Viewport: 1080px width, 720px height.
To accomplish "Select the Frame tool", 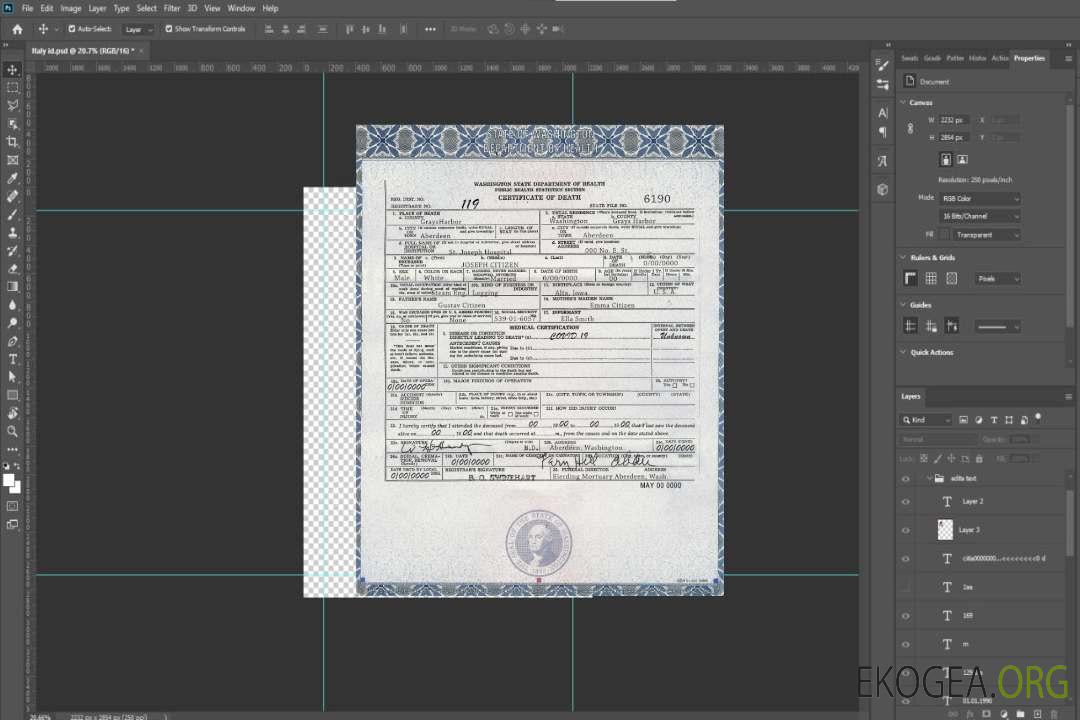I will coord(12,160).
